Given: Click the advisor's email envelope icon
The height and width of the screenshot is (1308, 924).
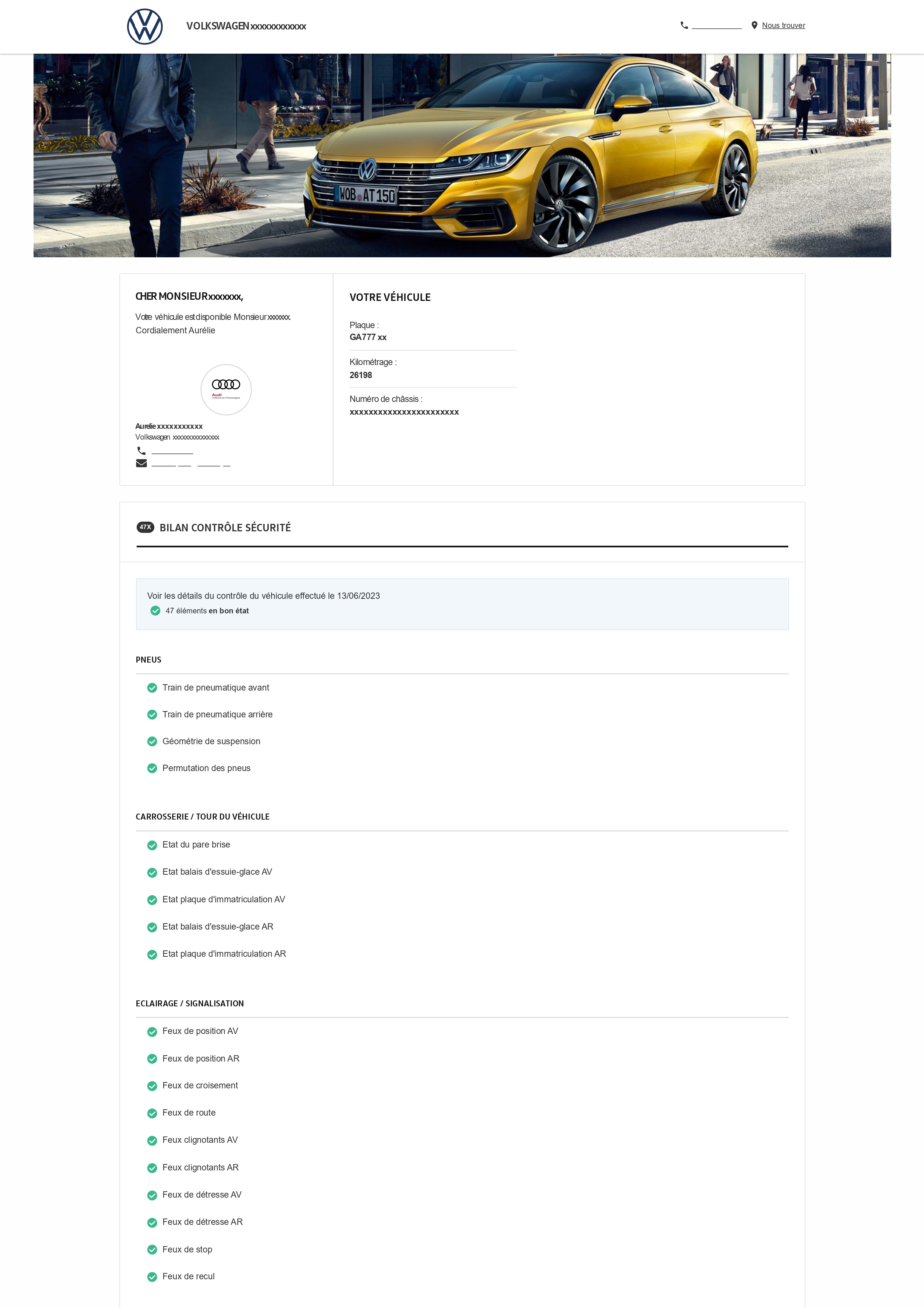Looking at the screenshot, I should 141,463.
